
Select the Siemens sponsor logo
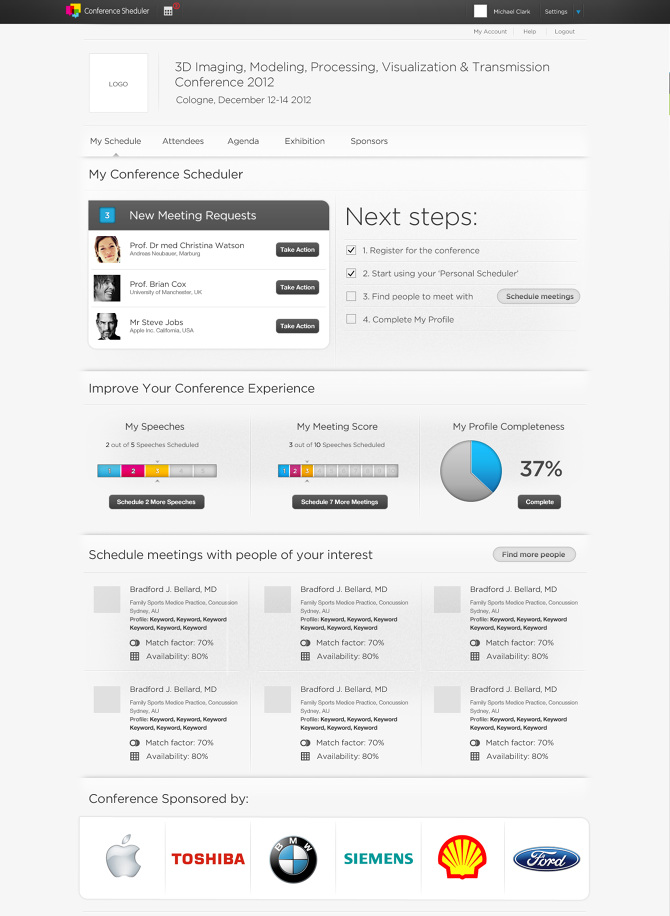pos(377,857)
